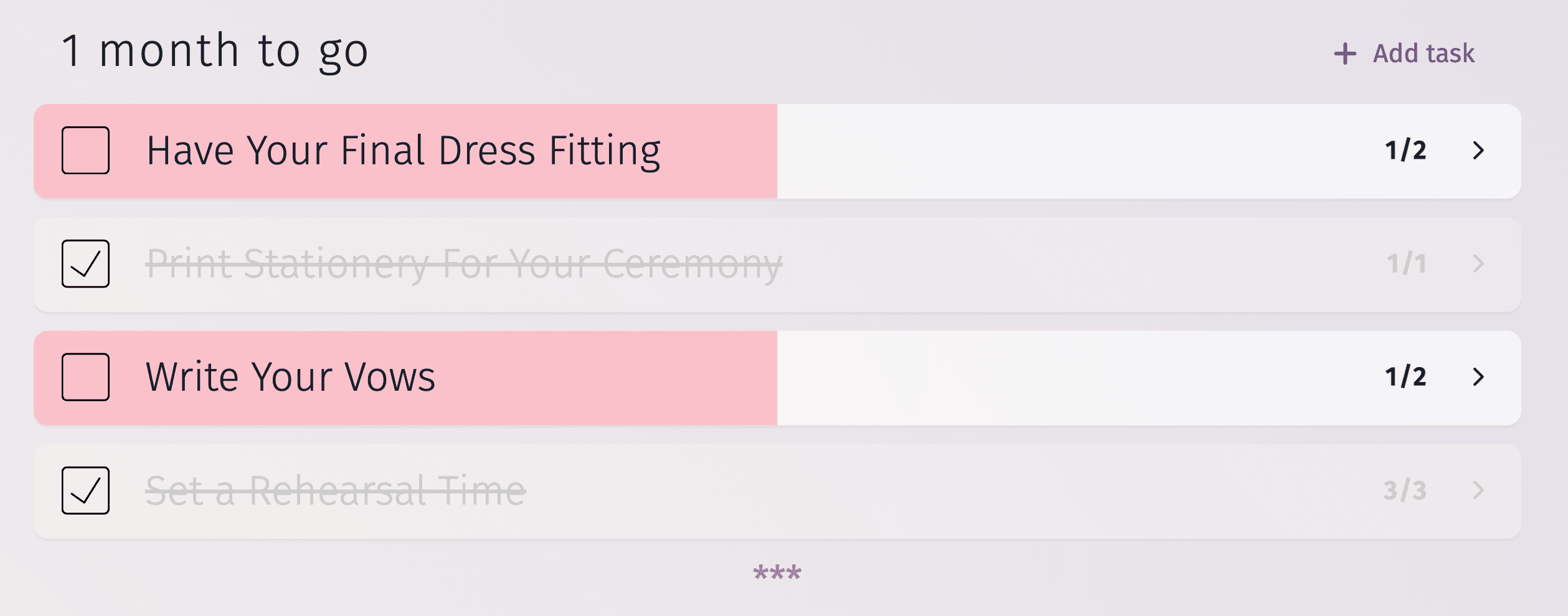Open the Write Your Vows task title
The width and height of the screenshot is (1568, 616).
pos(290,377)
